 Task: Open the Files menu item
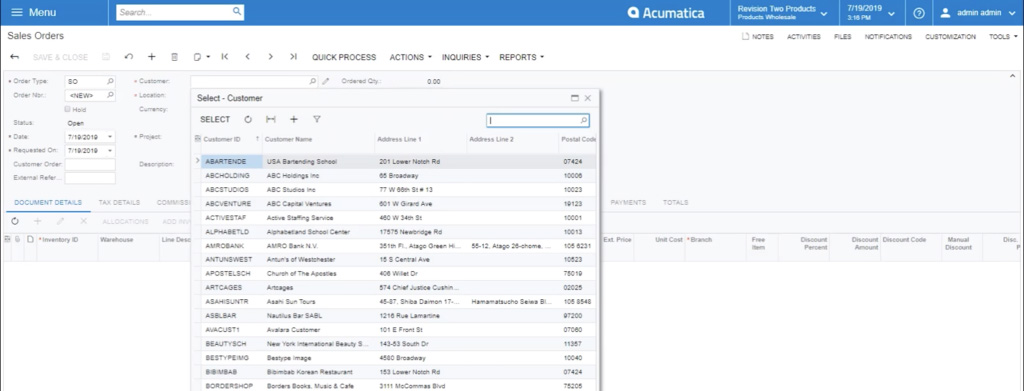[x=842, y=37]
